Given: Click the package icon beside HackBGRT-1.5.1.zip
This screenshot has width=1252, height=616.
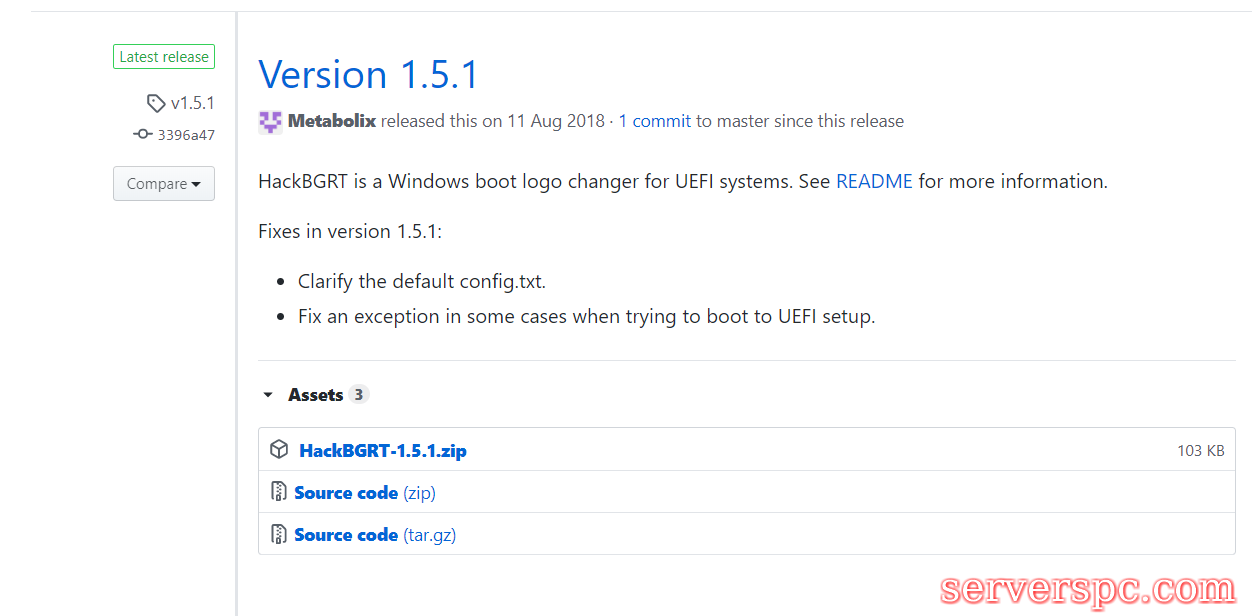Looking at the screenshot, I should click(x=280, y=450).
